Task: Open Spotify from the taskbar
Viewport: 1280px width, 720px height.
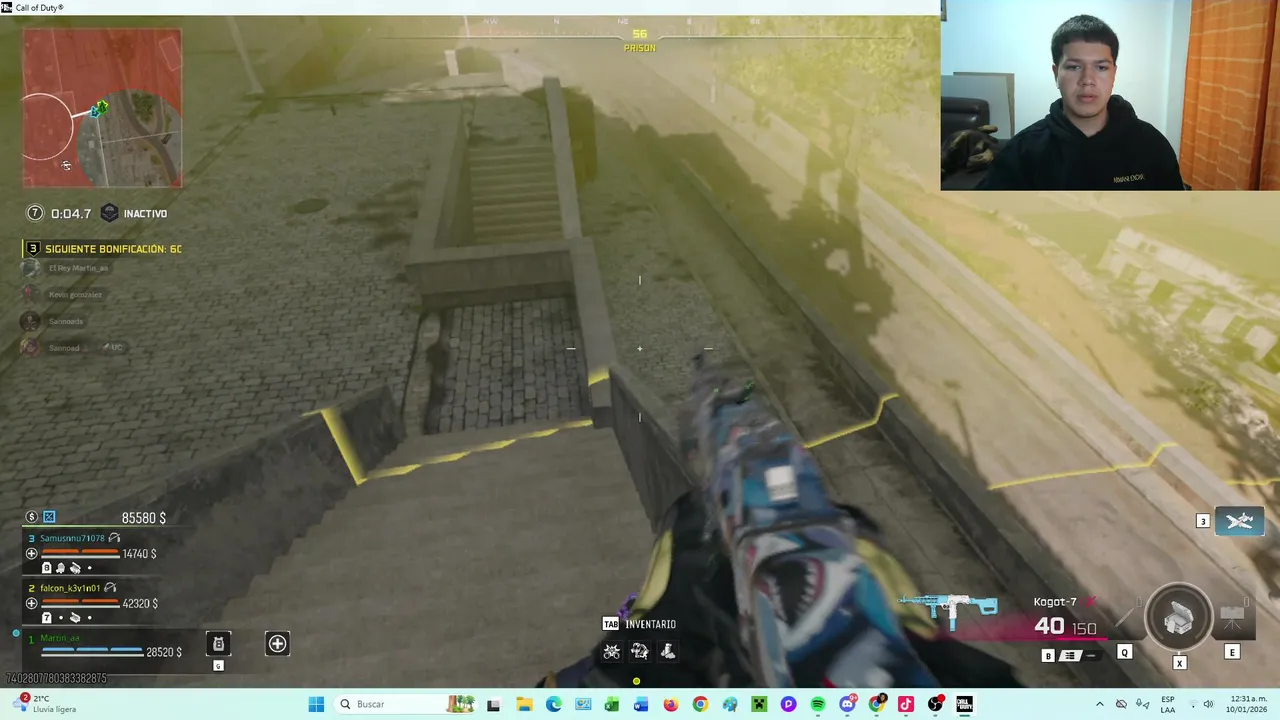Action: click(x=818, y=704)
